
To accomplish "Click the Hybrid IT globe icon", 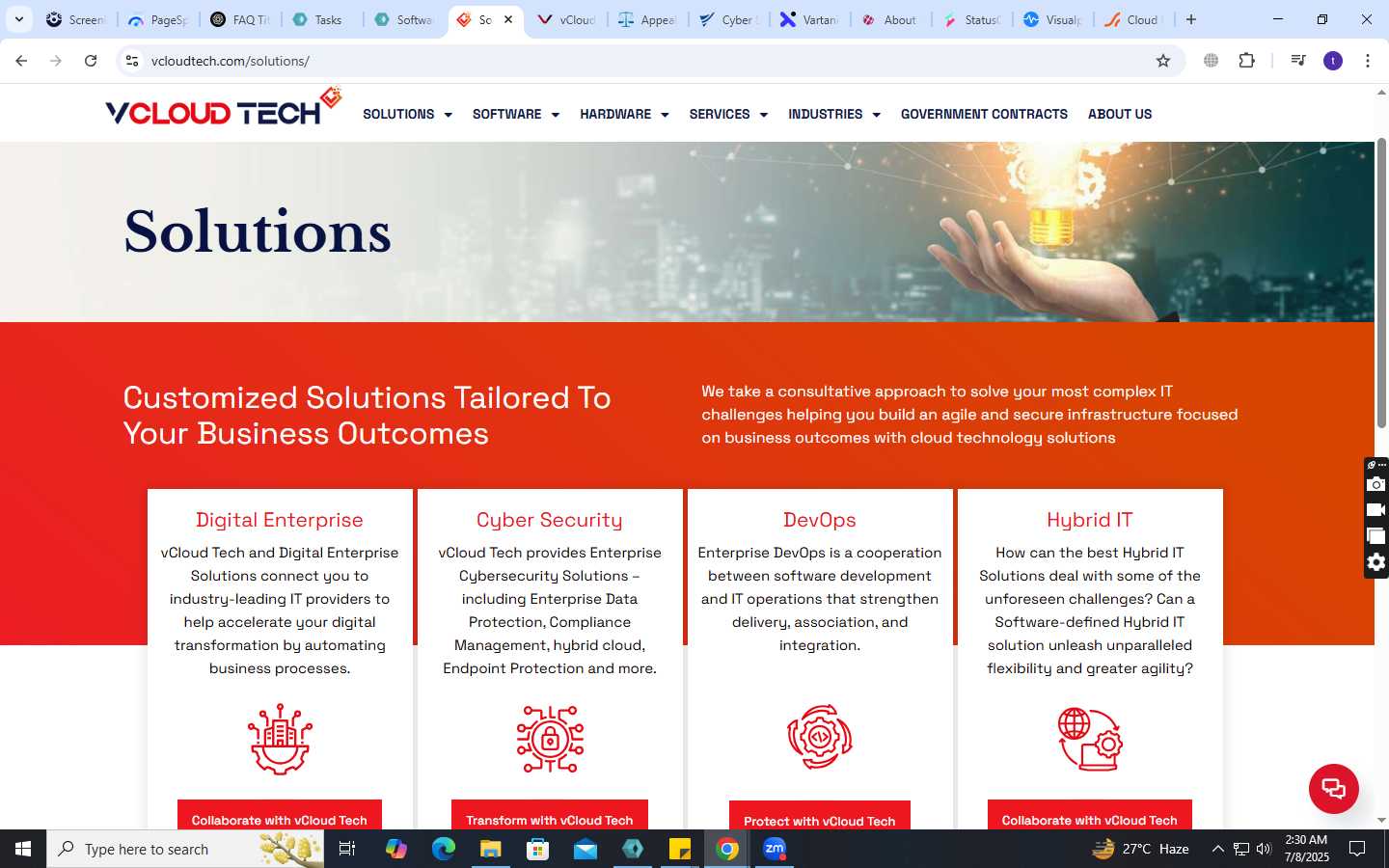I will (1090, 739).
